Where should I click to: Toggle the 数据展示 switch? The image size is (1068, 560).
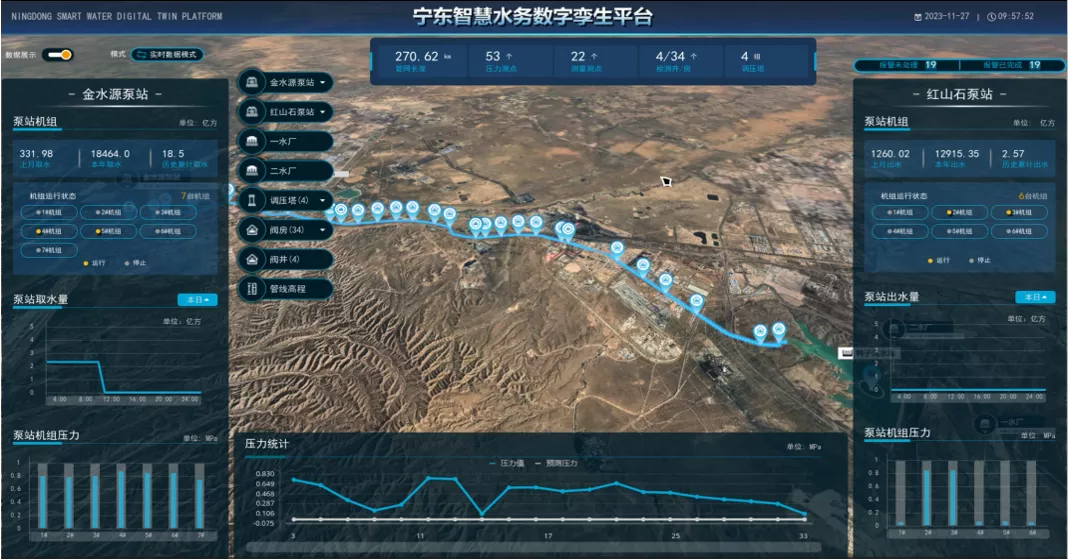pyautogui.click(x=58, y=55)
